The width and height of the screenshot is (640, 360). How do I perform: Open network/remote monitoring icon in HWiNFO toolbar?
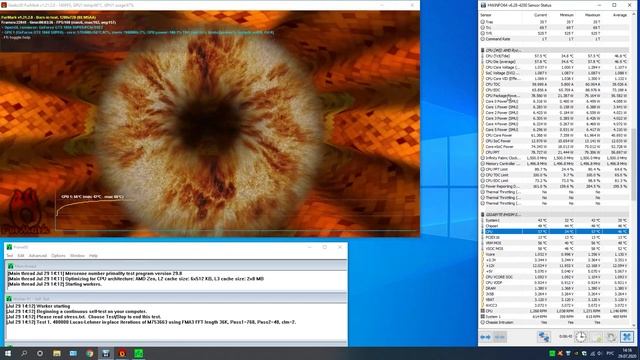coord(544,337)
